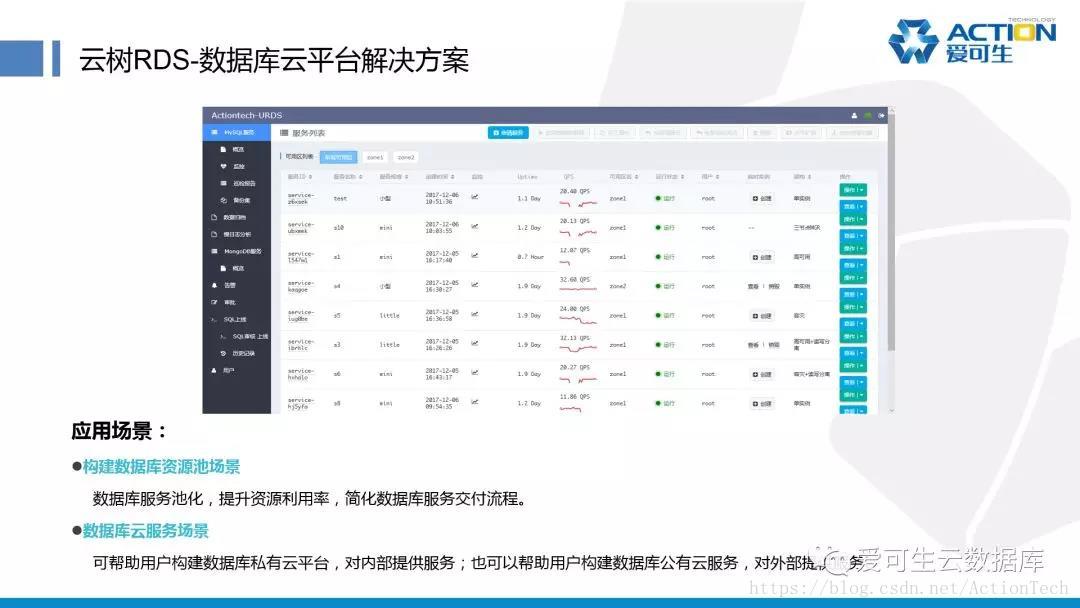Open monitoring chart icon in s8 row
This screenshot has width=1080, height=608.
coord(475,402)
